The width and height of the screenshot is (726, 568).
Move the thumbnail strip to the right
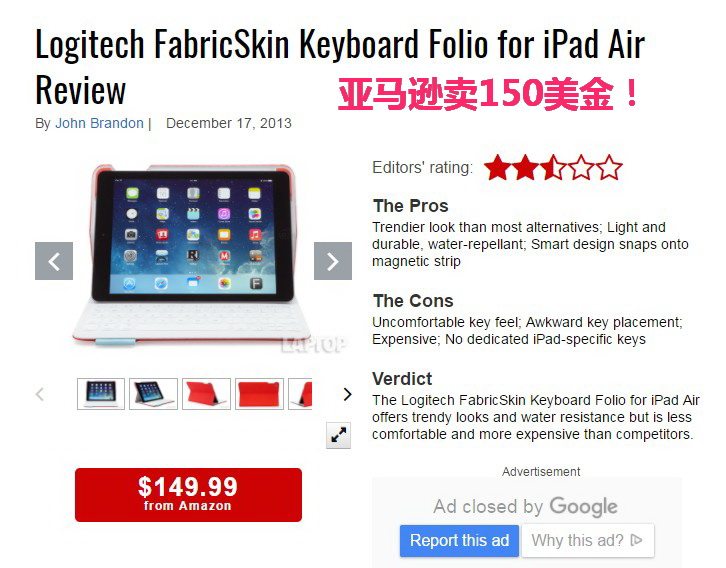347,394
